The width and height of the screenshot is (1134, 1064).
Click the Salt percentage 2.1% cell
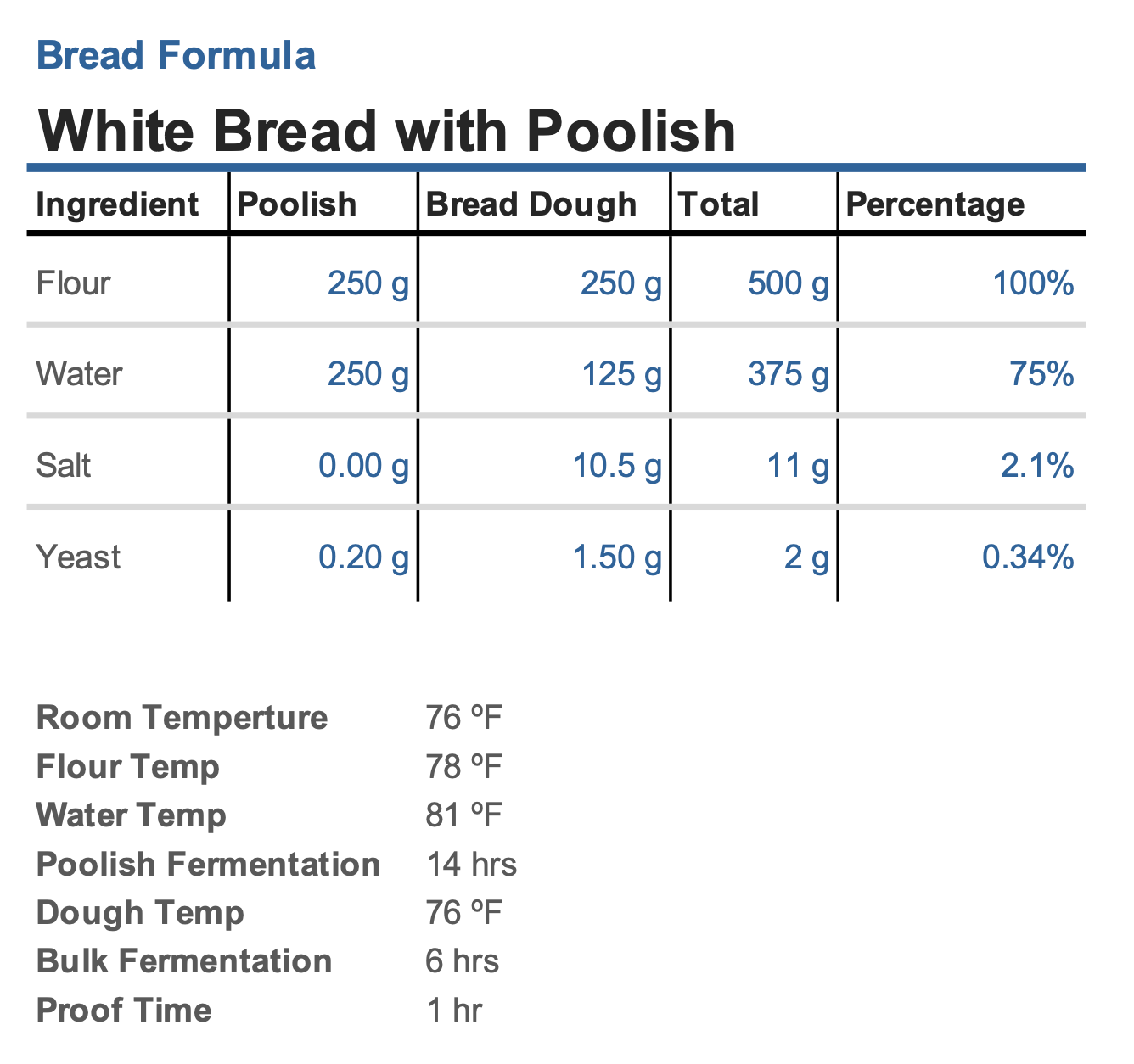pyautogui.click(x=1037, y=466)
